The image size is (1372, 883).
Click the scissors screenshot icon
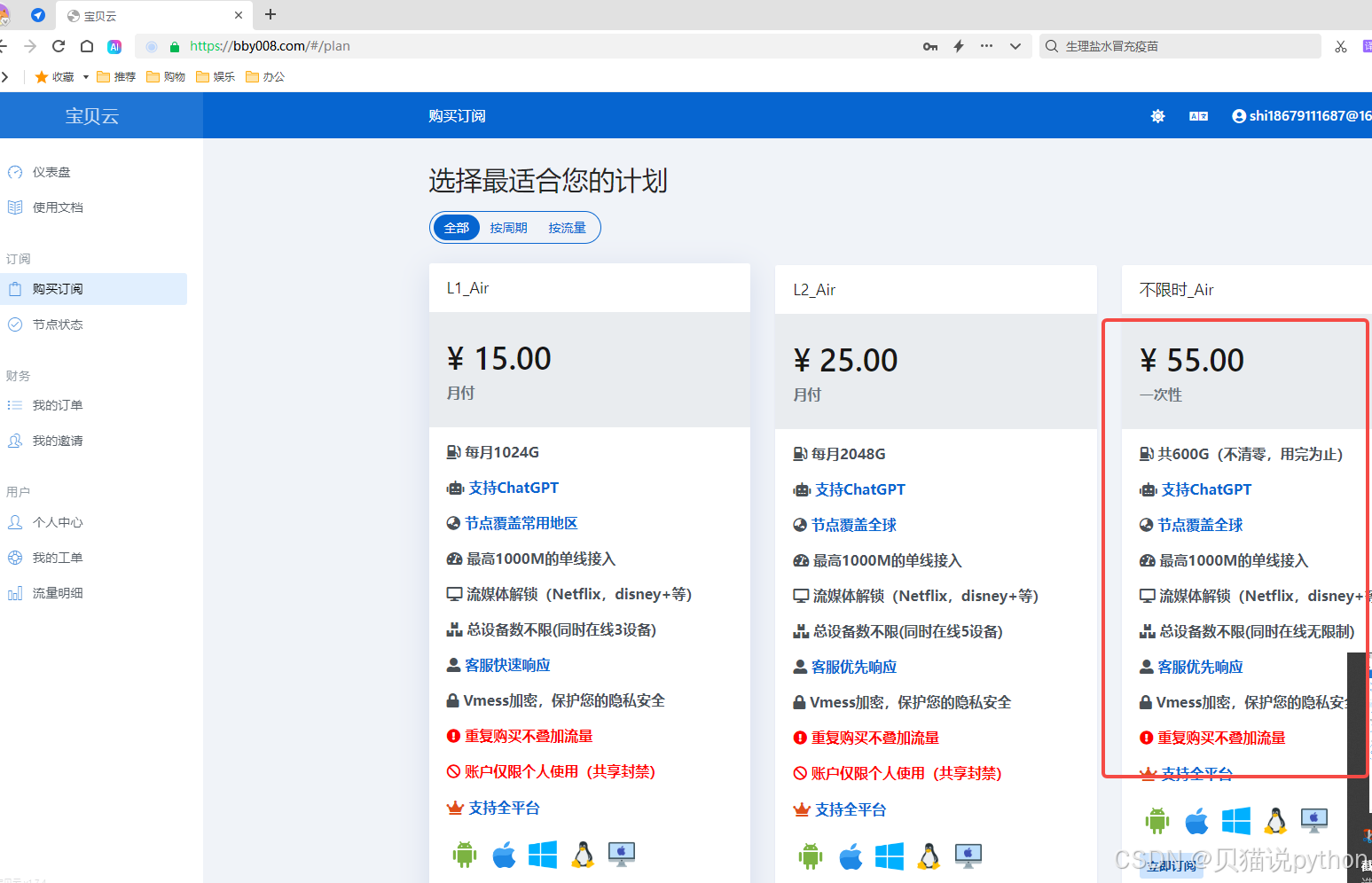(x=1341, y=46)
